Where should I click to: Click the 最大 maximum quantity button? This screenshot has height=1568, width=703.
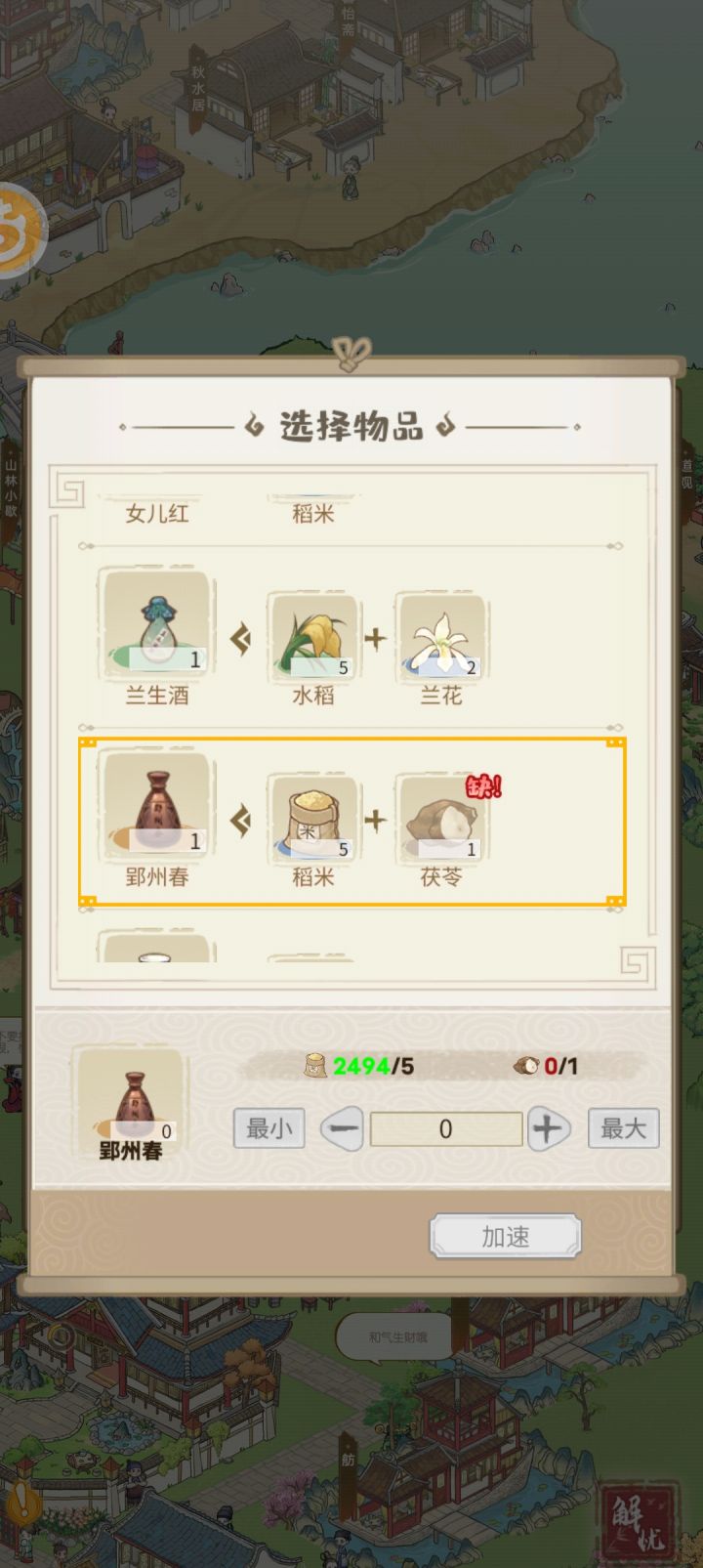624,1128
